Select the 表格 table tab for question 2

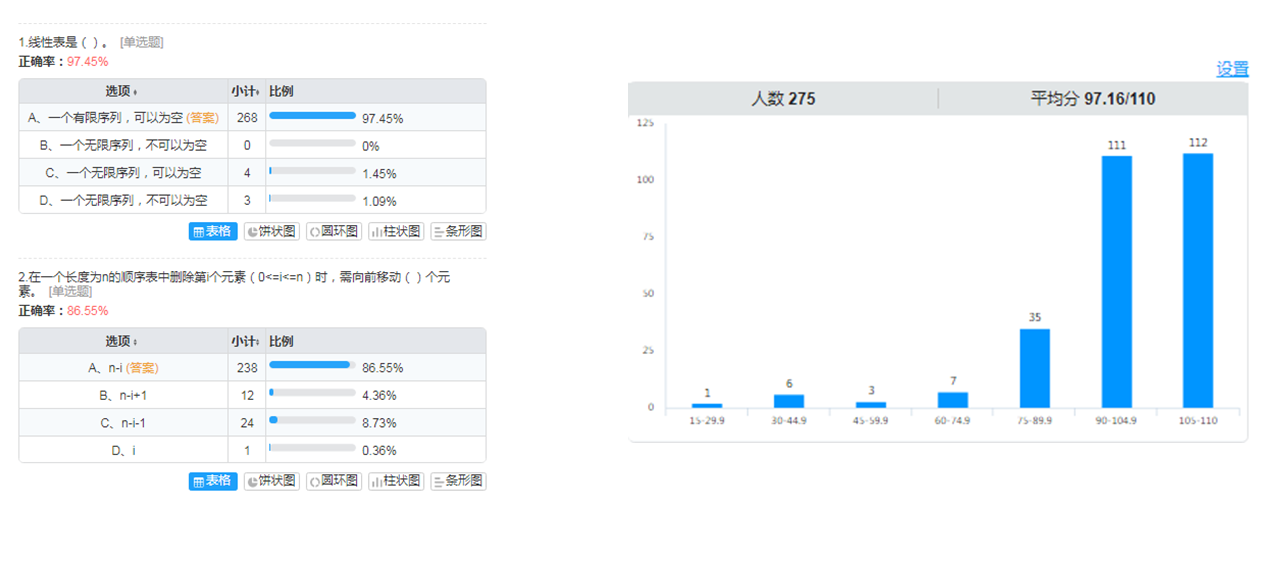[x=213, y=481]
